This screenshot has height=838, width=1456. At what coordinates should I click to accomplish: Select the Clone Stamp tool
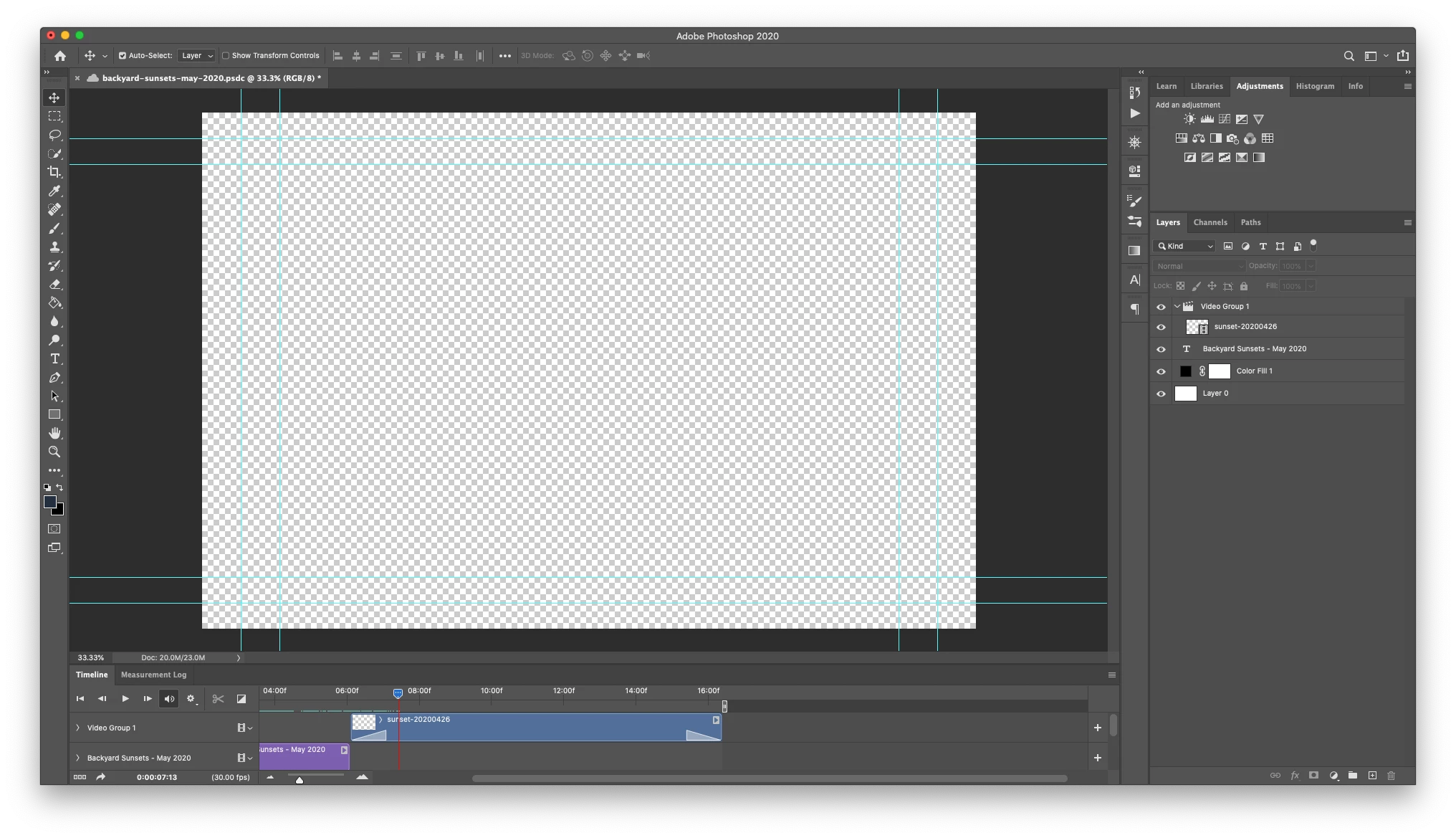pos(54,247)
